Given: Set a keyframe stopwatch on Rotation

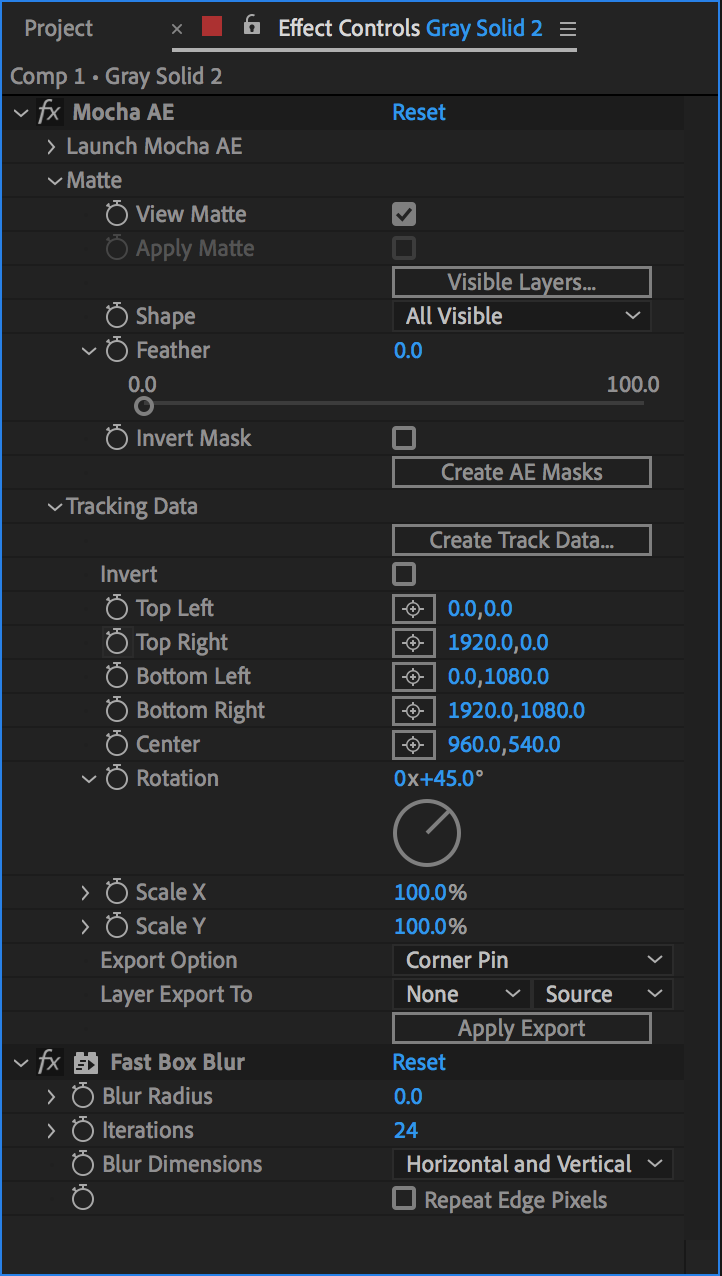Looking at the screenshot, I should 116,778.
